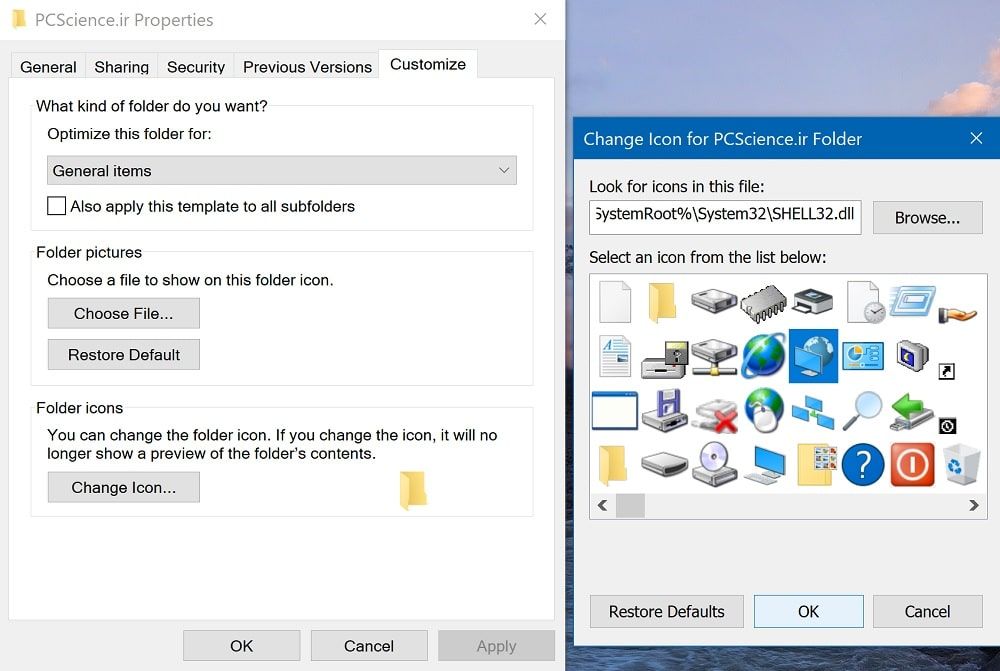The width and height of the screenshot is (1000, 671).
Task: Pick the printer icon
Action: [813, 301]
